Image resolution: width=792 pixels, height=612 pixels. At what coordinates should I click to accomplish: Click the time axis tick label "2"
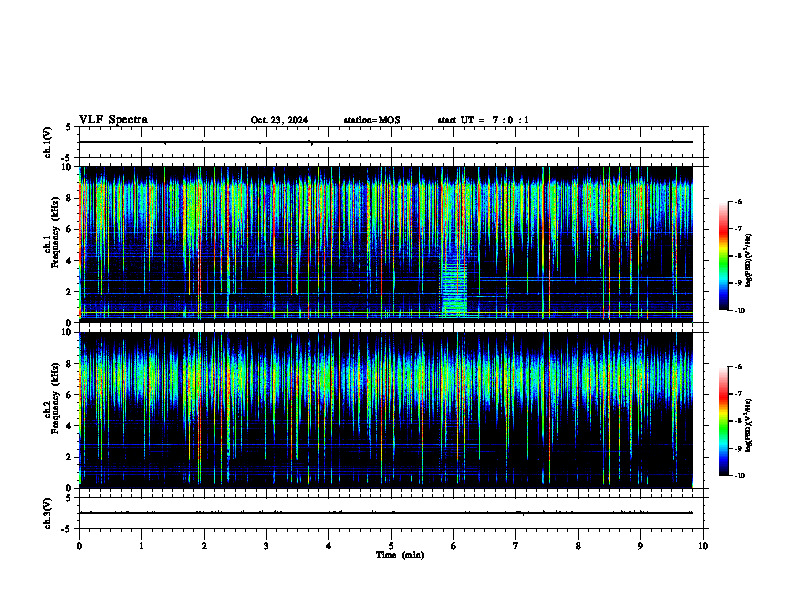[x=204, y=546]
